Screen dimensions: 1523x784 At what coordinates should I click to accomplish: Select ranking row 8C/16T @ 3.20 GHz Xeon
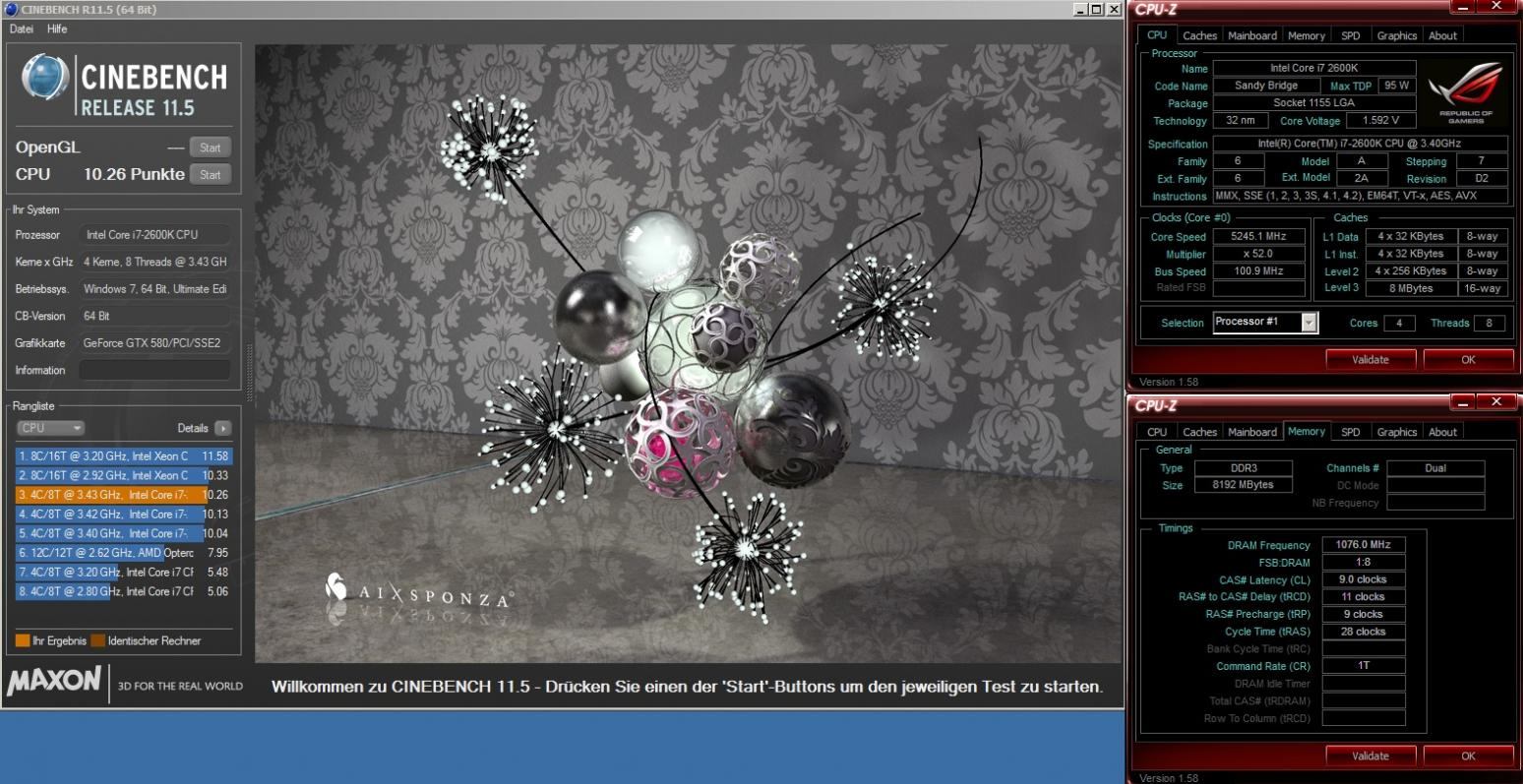pos(124,456)
